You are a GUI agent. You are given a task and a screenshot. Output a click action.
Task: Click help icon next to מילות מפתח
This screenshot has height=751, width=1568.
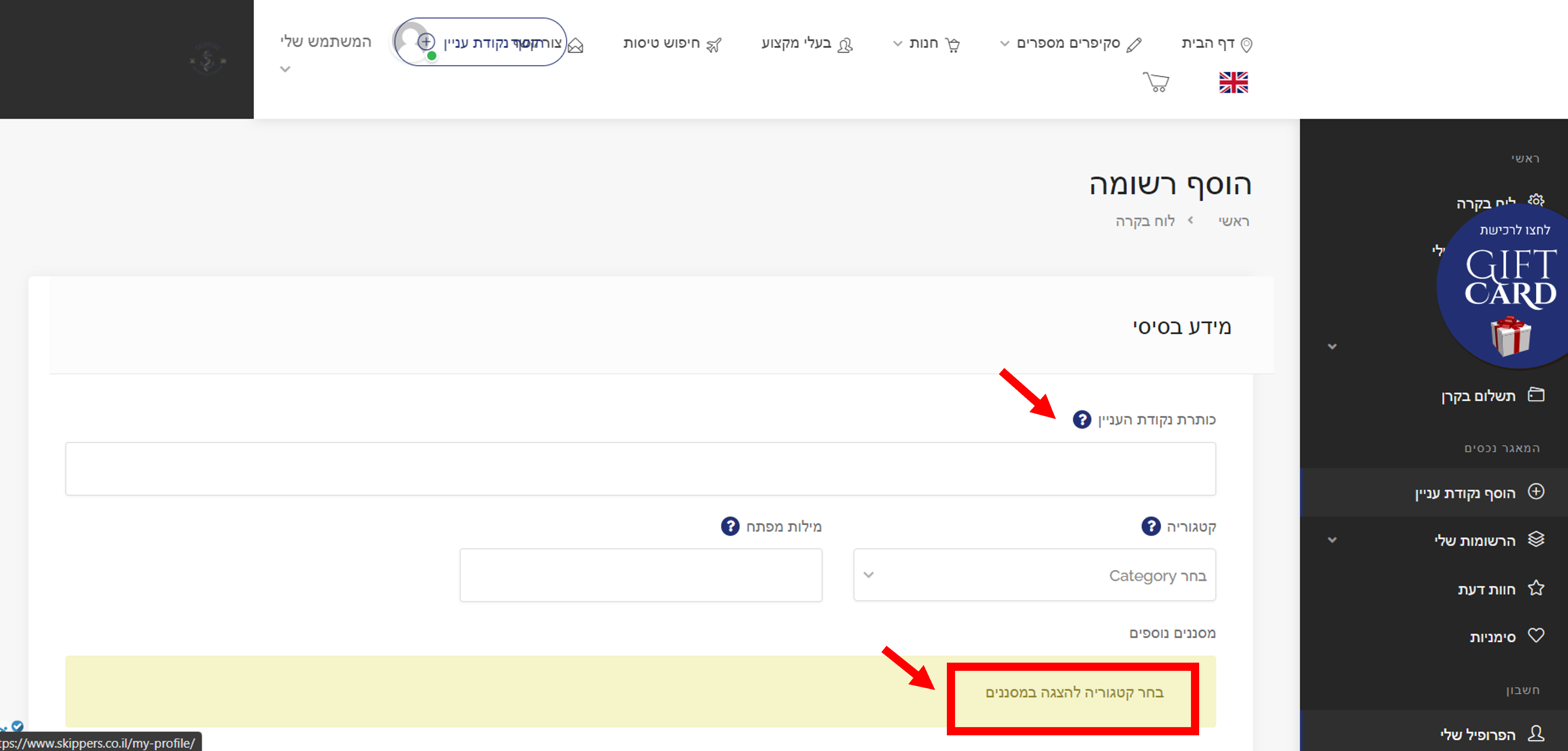tap(730, 526)
